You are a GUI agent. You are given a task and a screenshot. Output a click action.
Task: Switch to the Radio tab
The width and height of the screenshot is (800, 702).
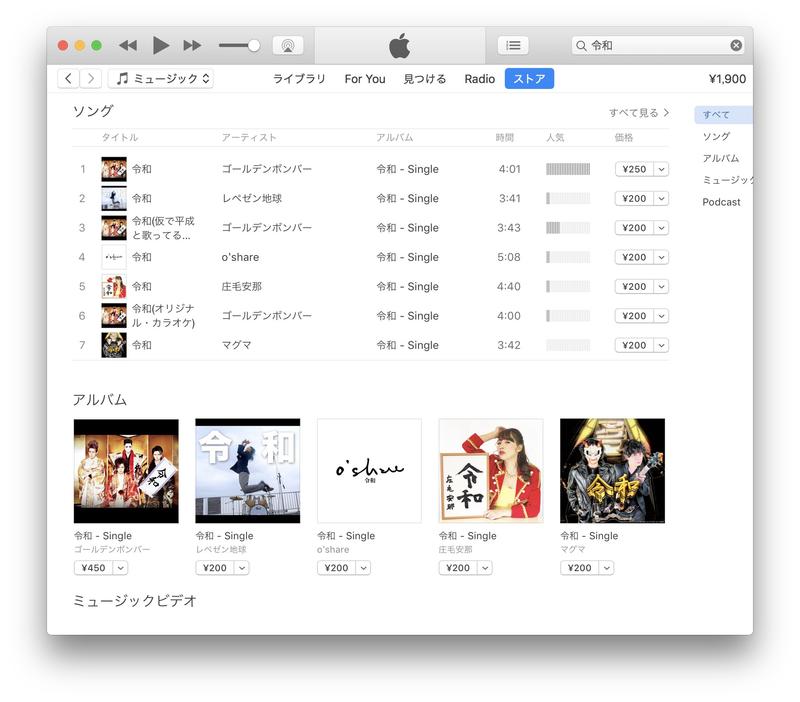(x=480, y=79)
